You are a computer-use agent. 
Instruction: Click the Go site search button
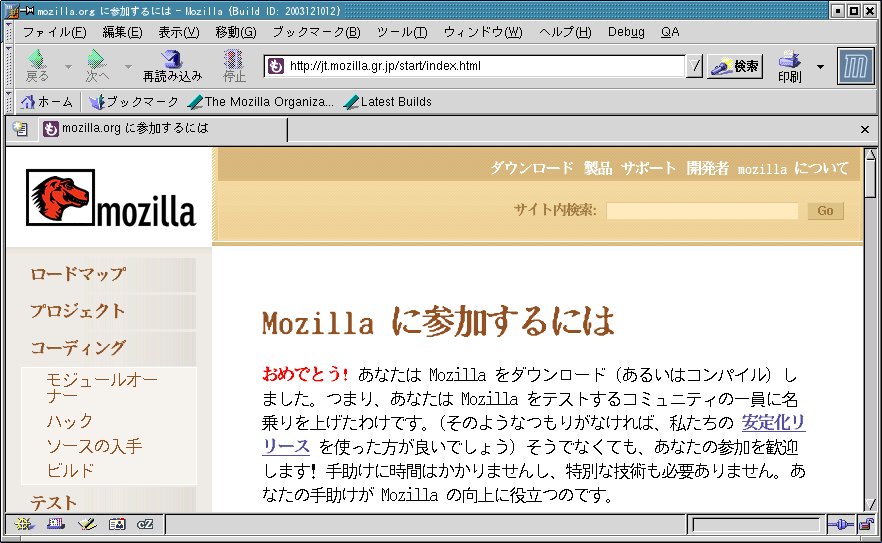[825, 210]
